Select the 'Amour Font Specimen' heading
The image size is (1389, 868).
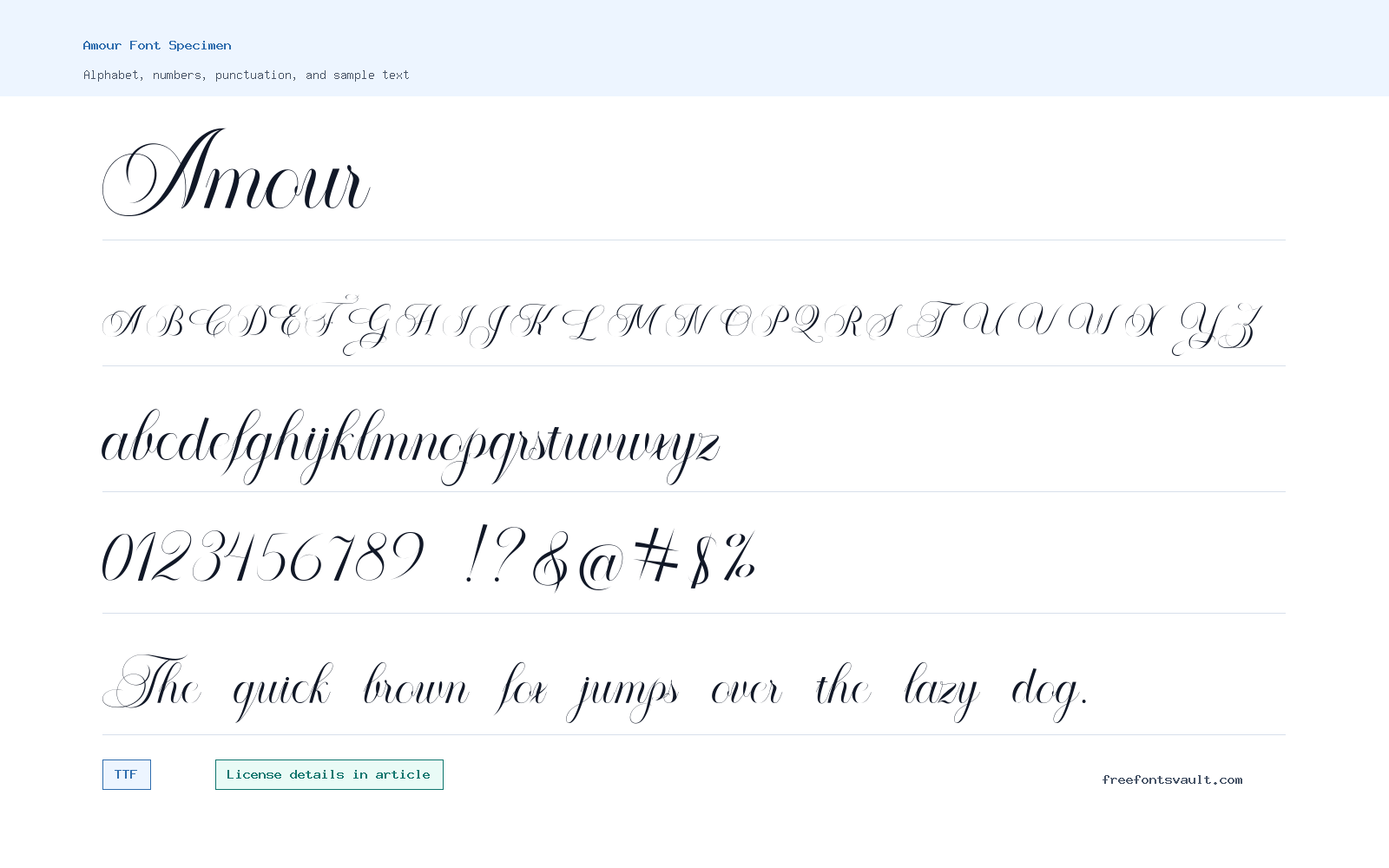pyautogui.click(x=157, y=45)
